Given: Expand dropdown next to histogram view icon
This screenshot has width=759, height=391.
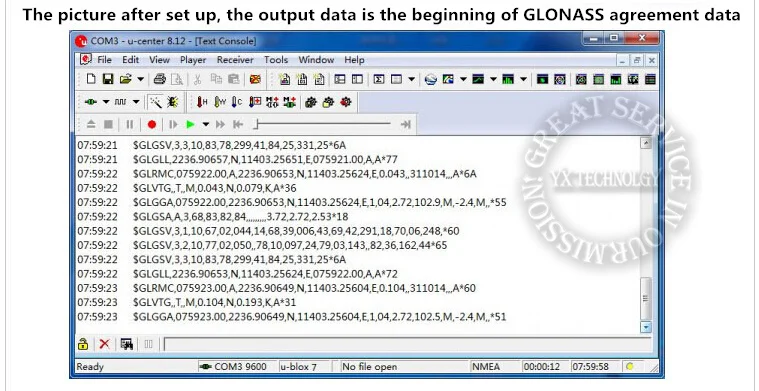Looking at the screenshot, I should point(523,79).
